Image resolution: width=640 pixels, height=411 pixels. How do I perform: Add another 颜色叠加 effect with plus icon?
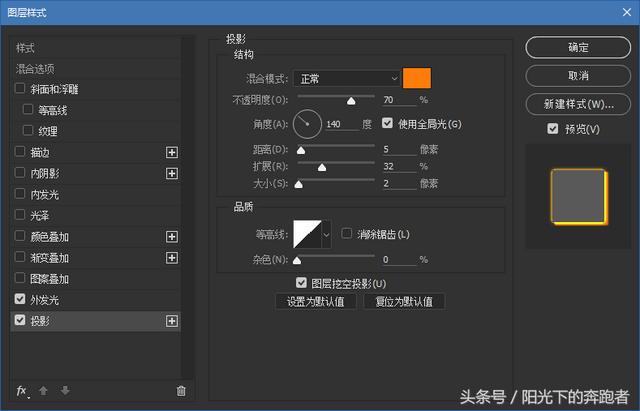[x=172, y=237]
